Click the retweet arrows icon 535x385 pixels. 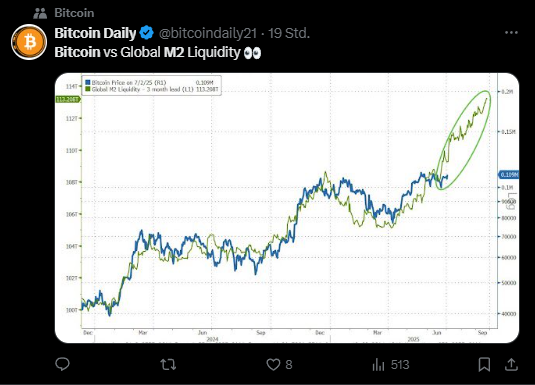(168, 365)
